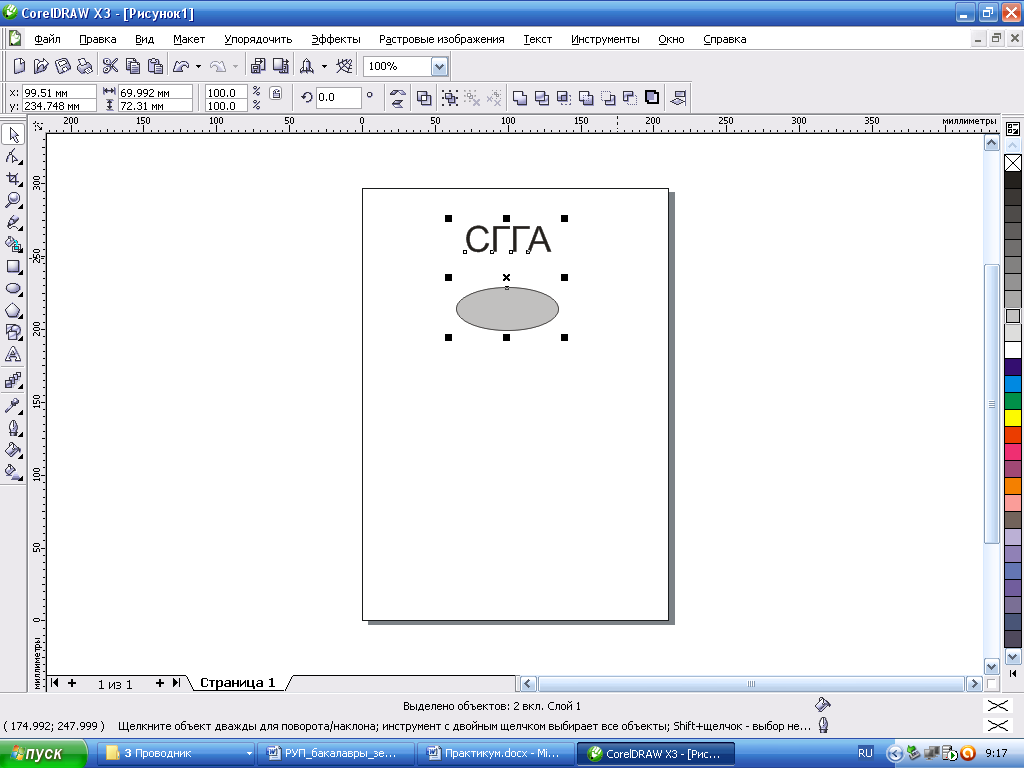Image resolution: width=1024 pixels, height=768 pixels.
Task: Open the Проводник taskbar group
Action: coord(176,754)
